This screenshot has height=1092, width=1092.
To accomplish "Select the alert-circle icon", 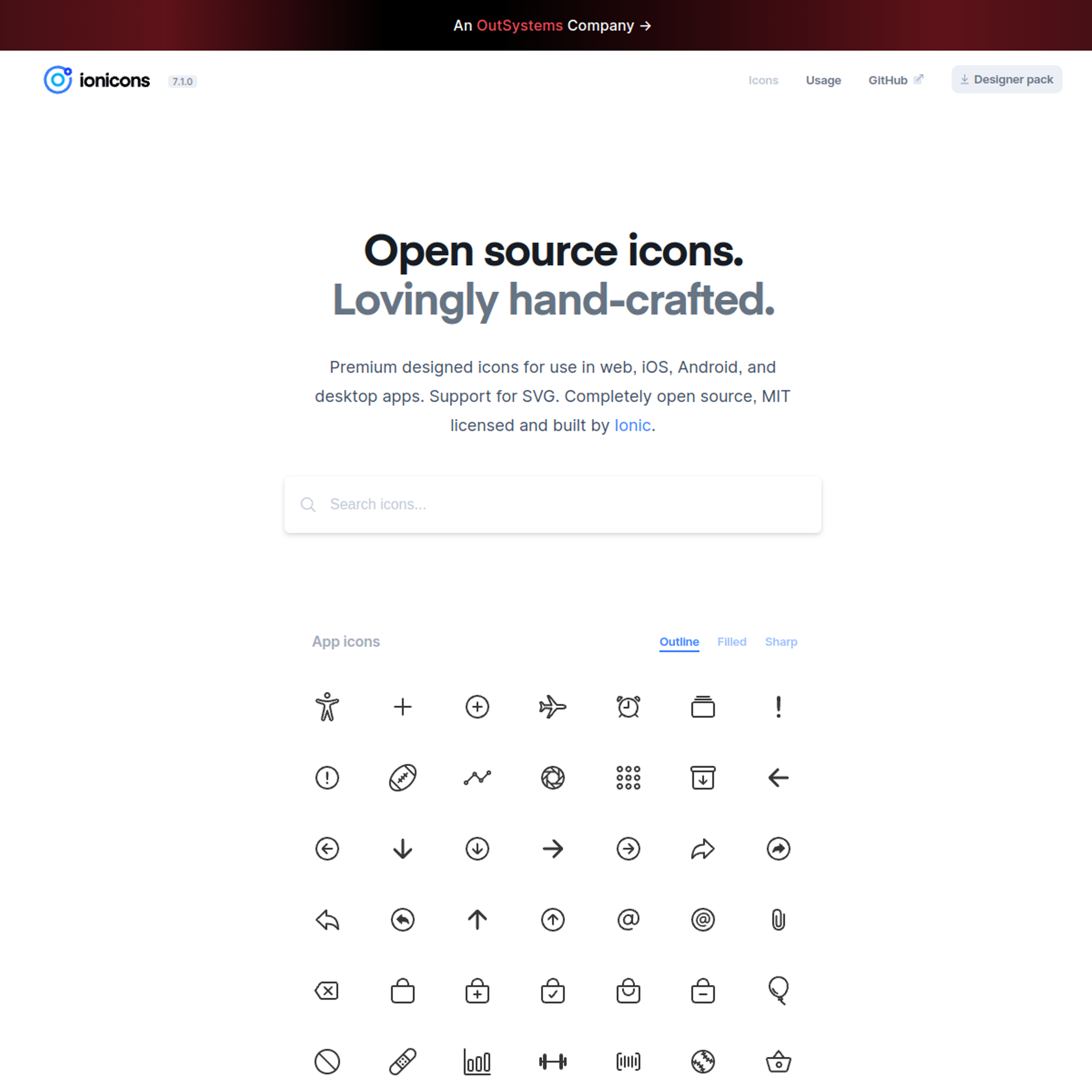I will (x=327, y=778).
